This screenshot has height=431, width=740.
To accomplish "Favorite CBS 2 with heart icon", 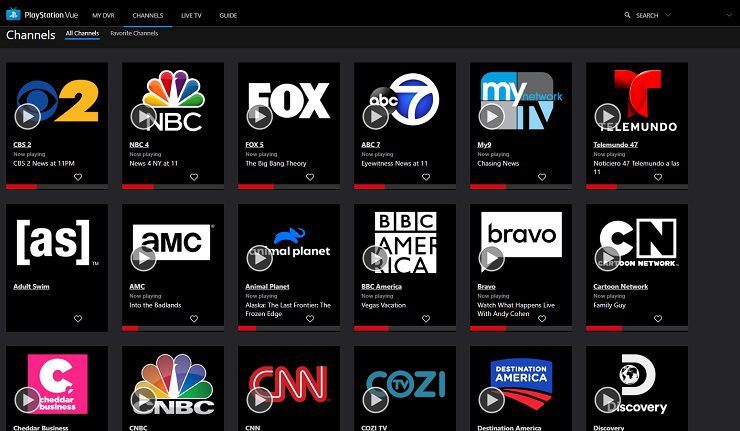I will [x=78, y=177].
